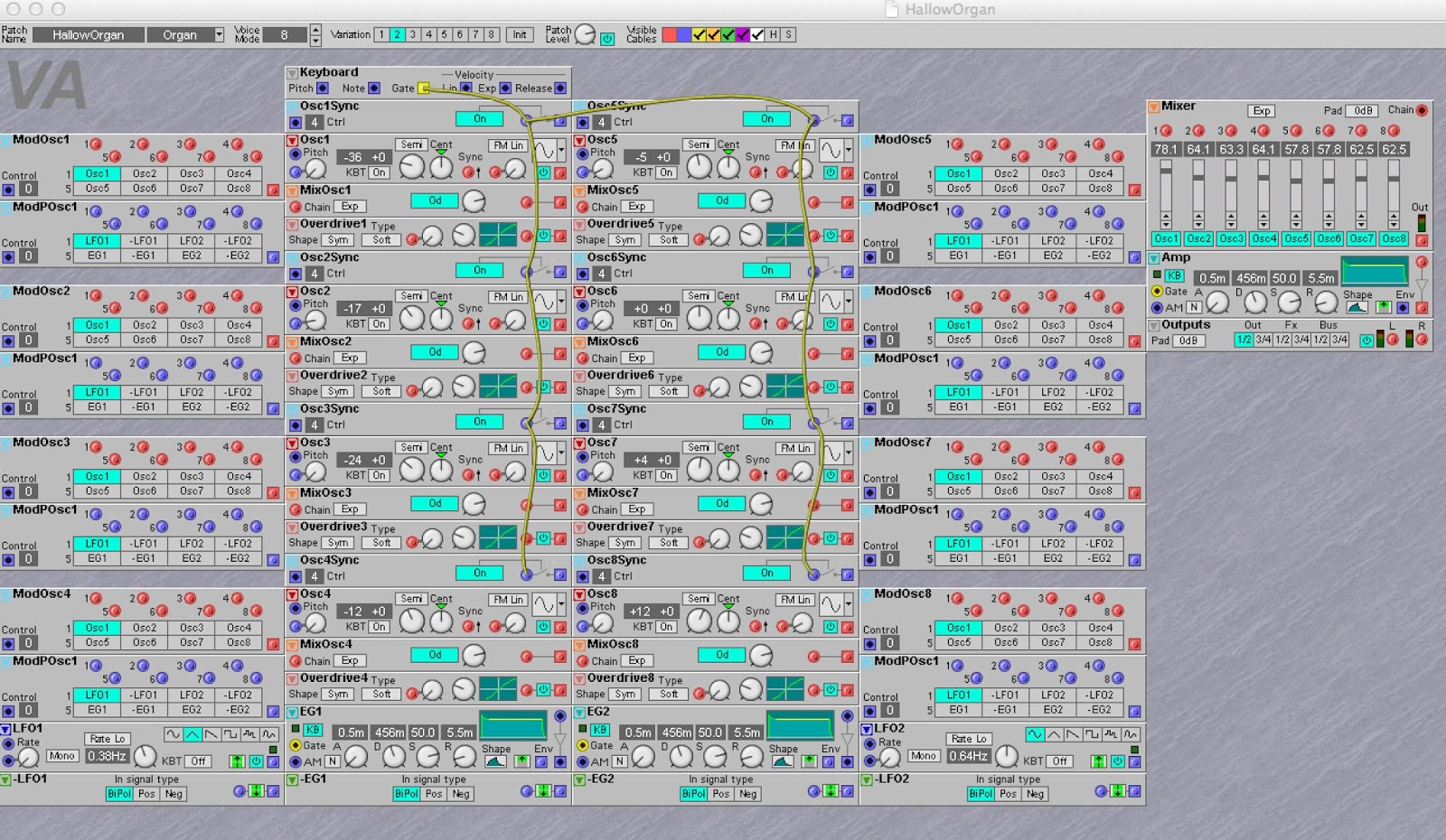Click the power icon next to Patch Level
The height and width of the screenshot is (840, 1446).
(x=606, y=40)
